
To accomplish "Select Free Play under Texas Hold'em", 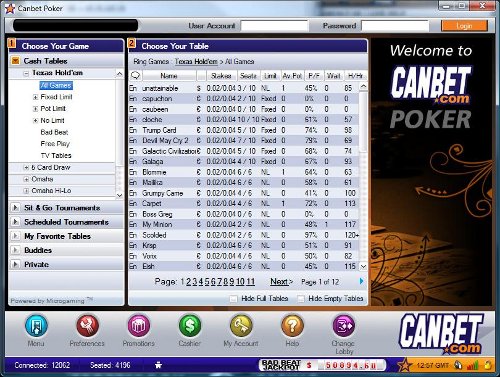I will 55,144.
